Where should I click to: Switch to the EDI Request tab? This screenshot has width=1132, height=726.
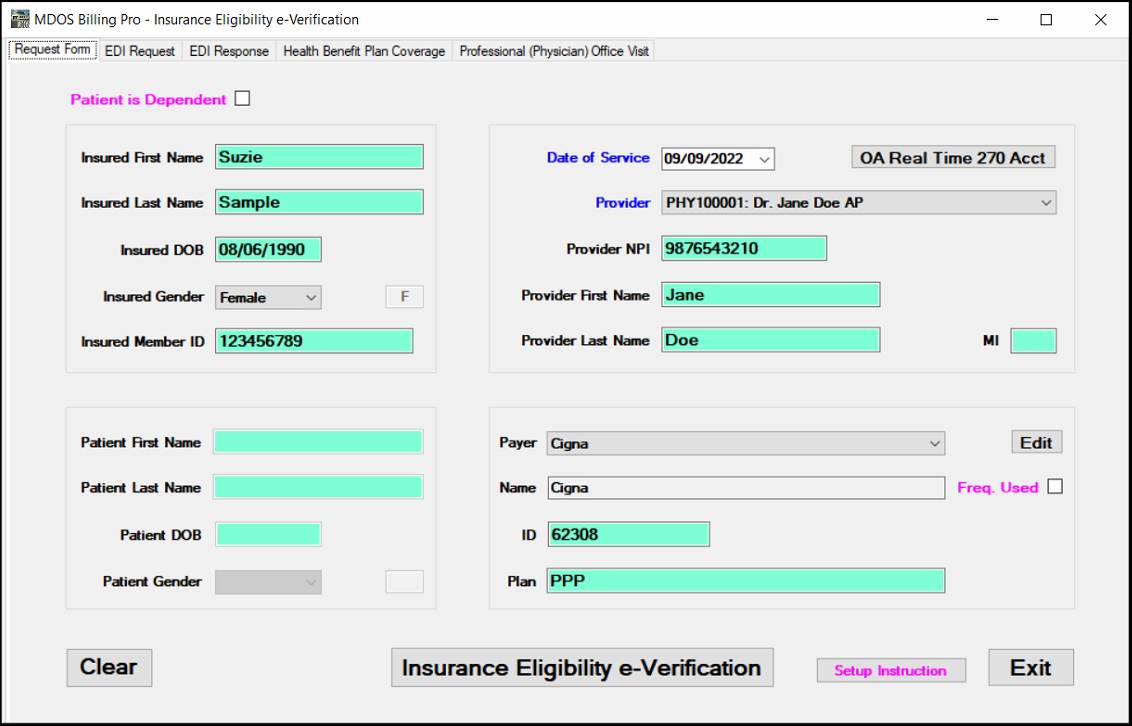pyautogui.click(x=139, y=50)
